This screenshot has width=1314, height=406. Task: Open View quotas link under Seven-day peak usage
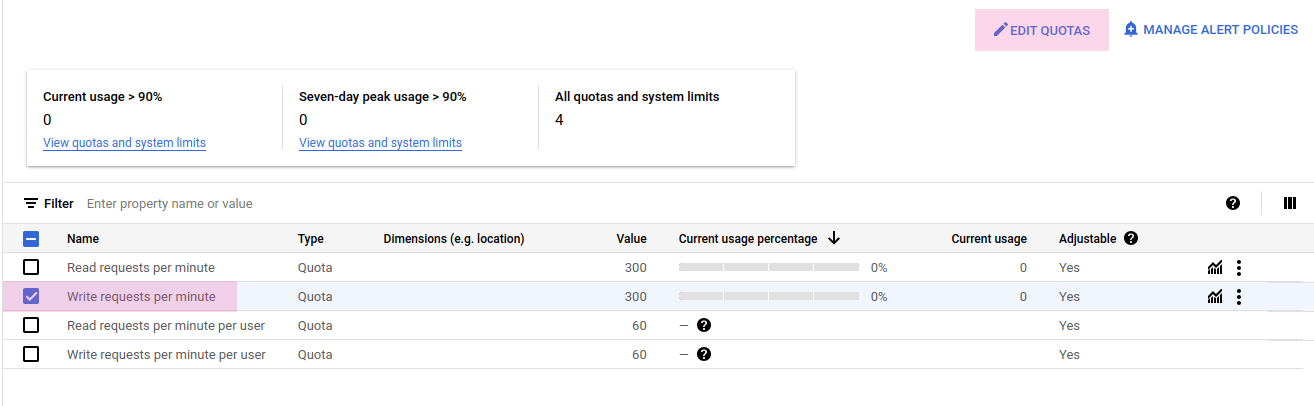point(380,143)
